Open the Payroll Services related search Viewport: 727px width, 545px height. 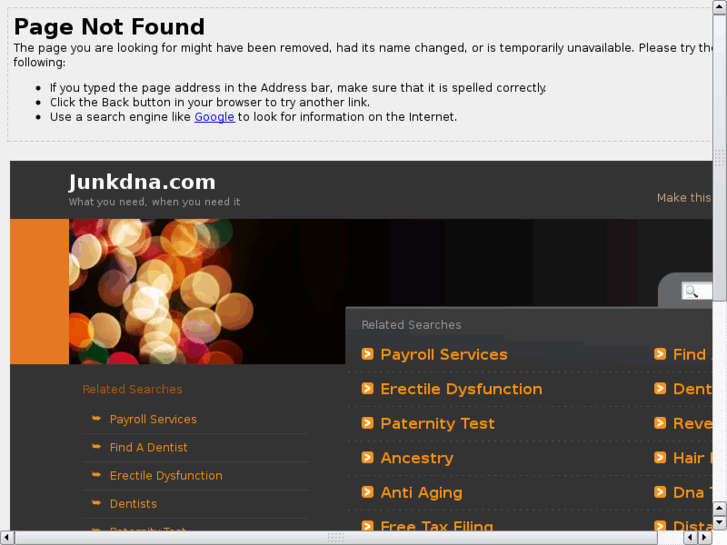click(x=444, y=354)
